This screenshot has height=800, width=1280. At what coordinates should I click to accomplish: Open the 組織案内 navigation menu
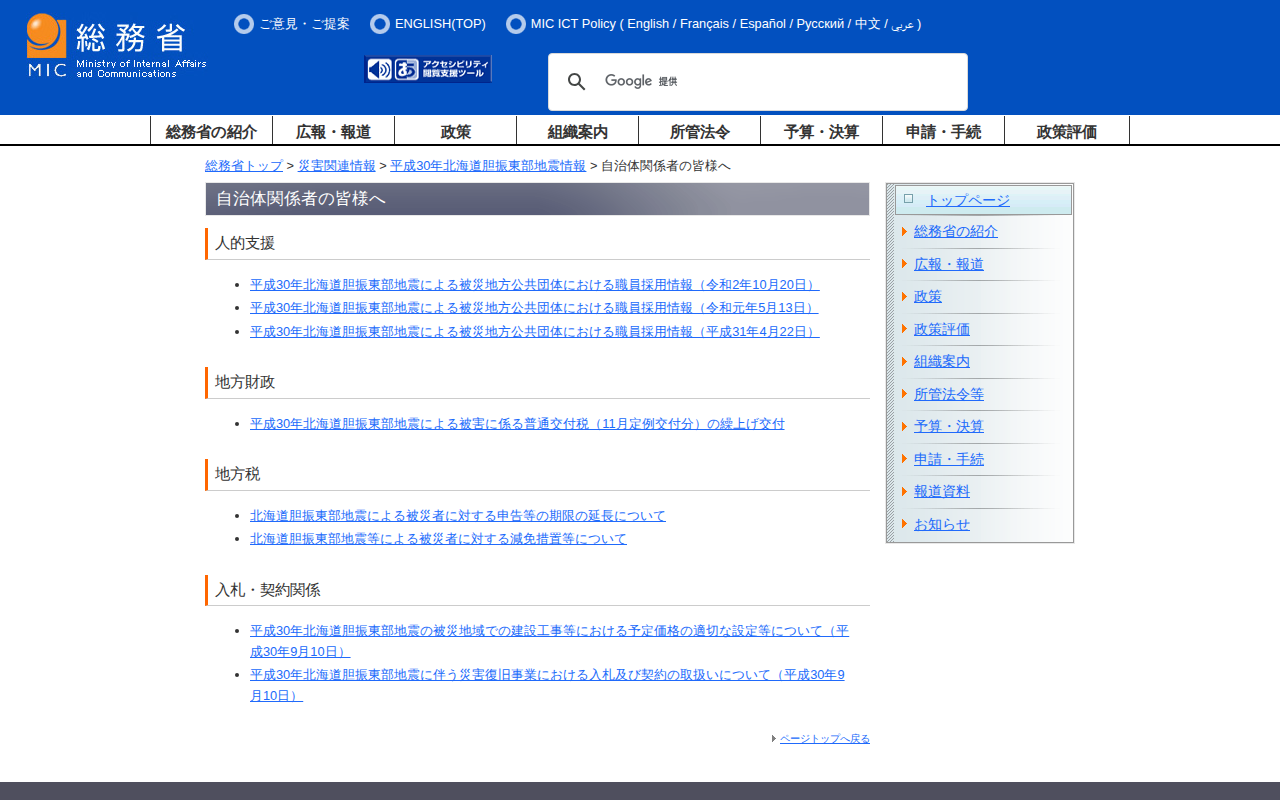[x=577, y=132]
